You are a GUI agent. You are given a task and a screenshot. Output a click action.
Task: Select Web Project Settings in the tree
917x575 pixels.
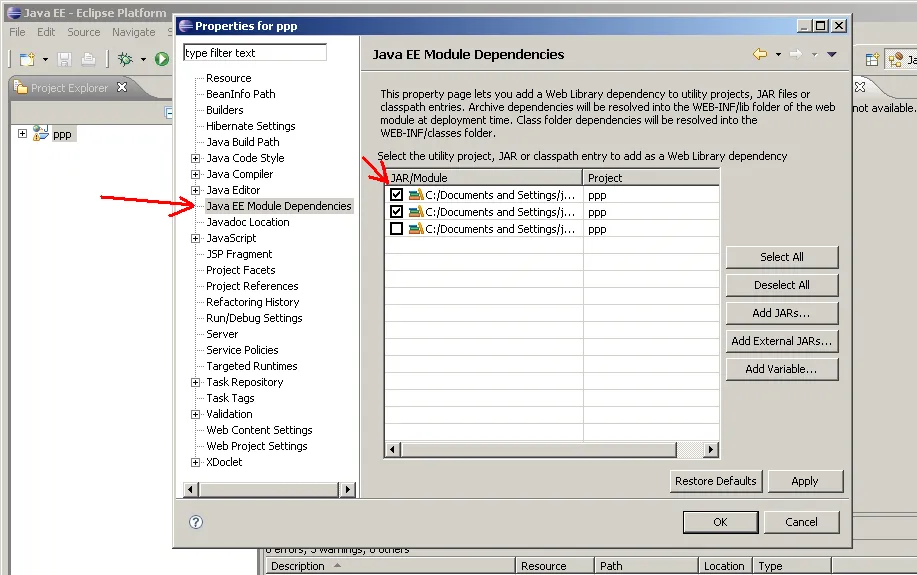pos(256,446)
